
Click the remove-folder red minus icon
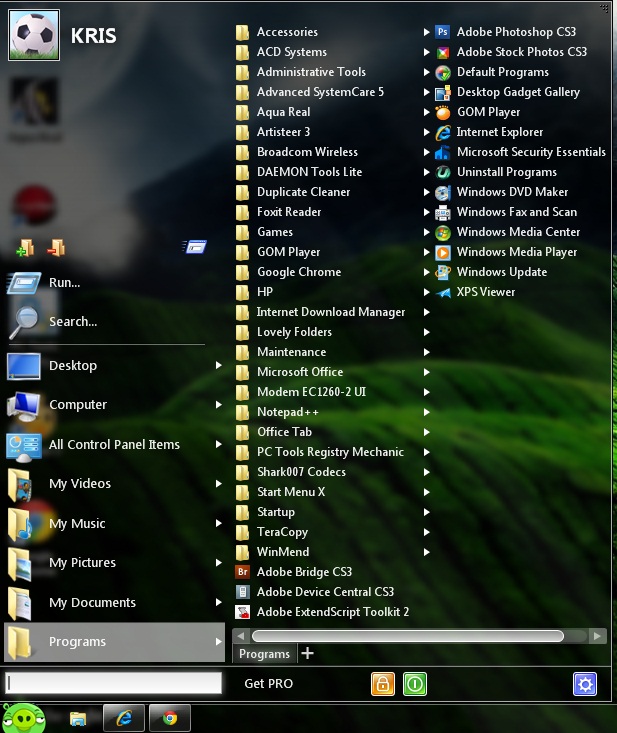(x=57, y=248)
